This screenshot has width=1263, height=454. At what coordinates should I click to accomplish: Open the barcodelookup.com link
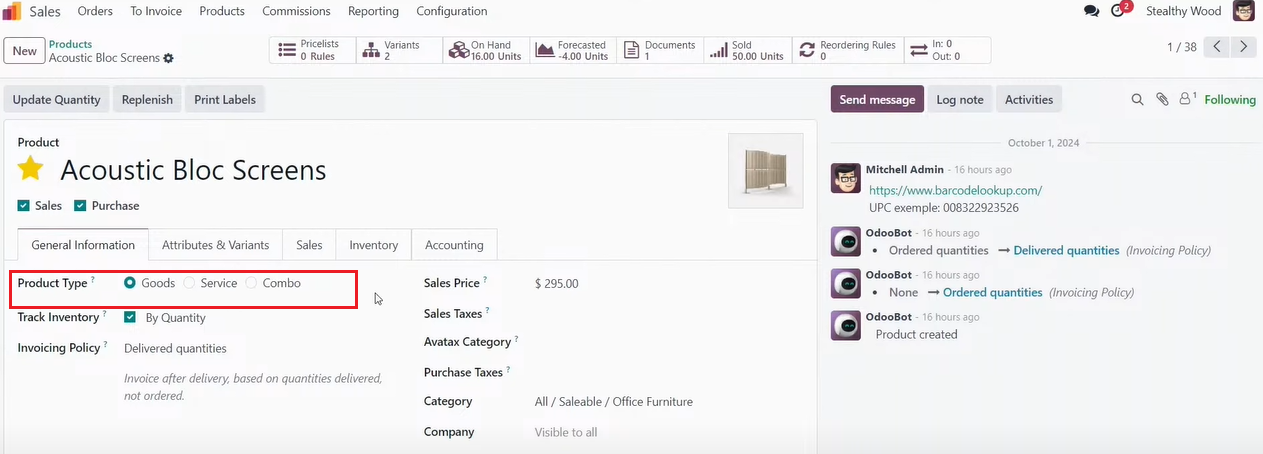click(x=955, y=190)
